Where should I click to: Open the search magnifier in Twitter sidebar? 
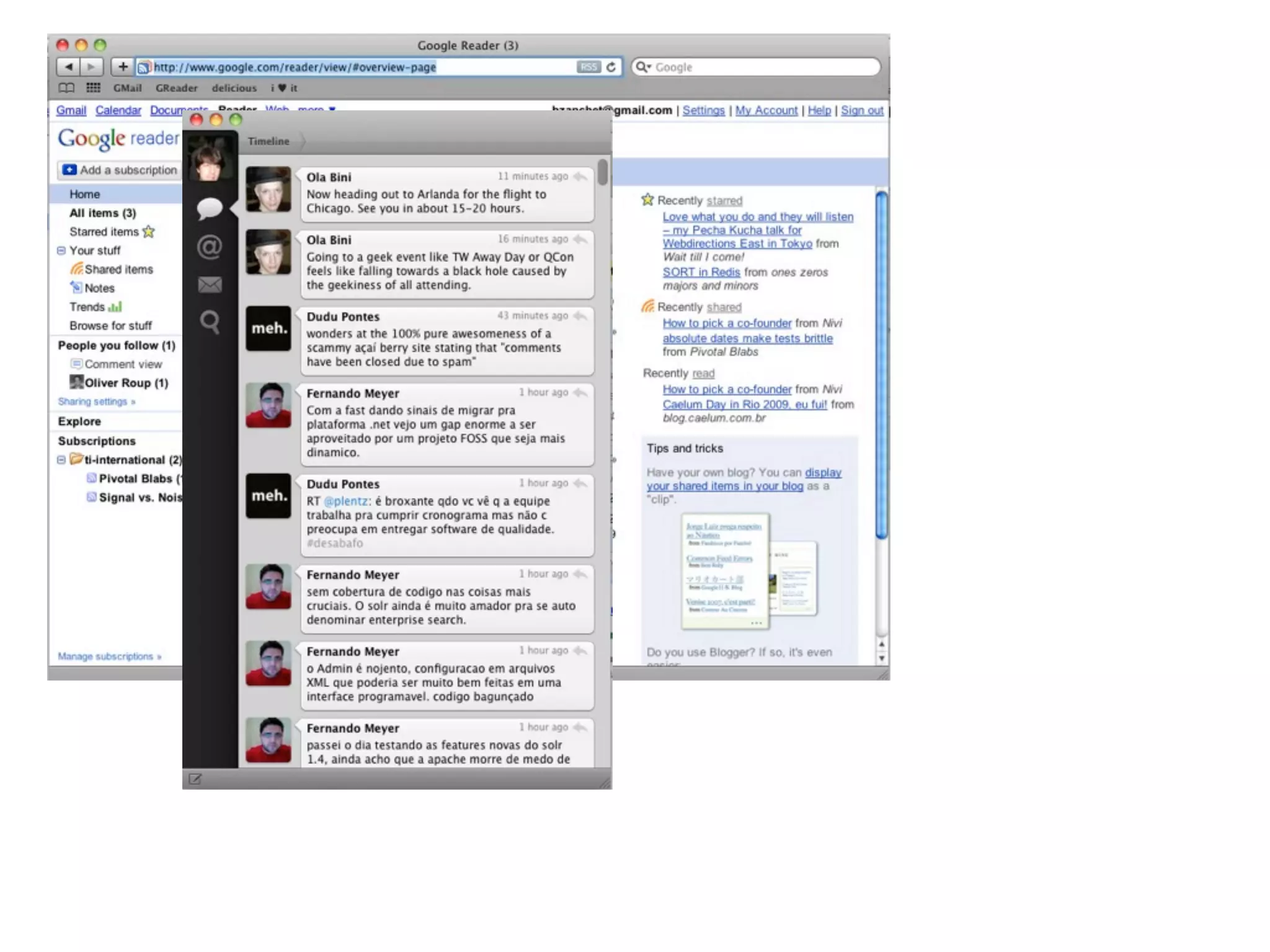point(210,322)
